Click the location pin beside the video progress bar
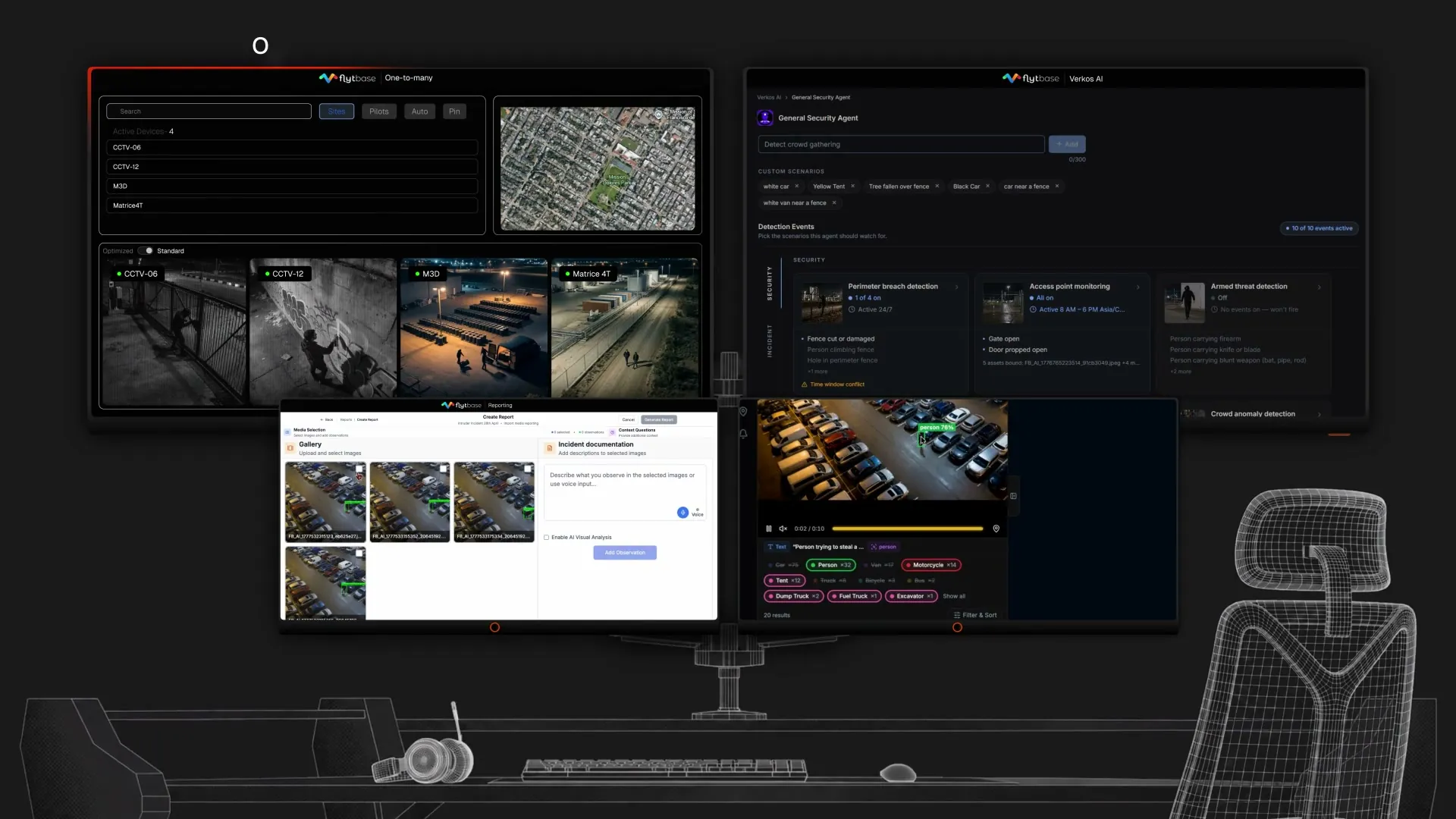 [x=996, y=529]
